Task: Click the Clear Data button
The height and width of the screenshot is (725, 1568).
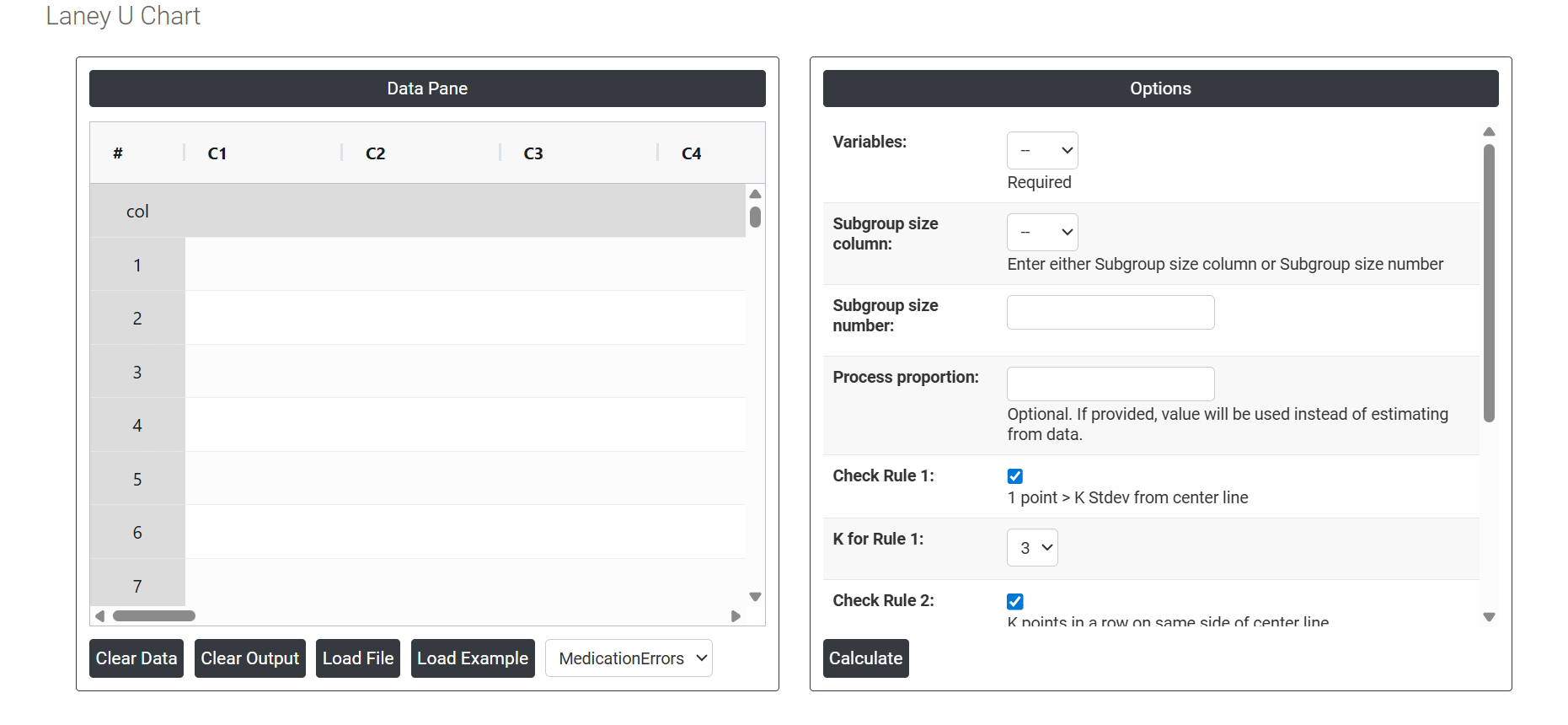Action: (x=136, y=658)
